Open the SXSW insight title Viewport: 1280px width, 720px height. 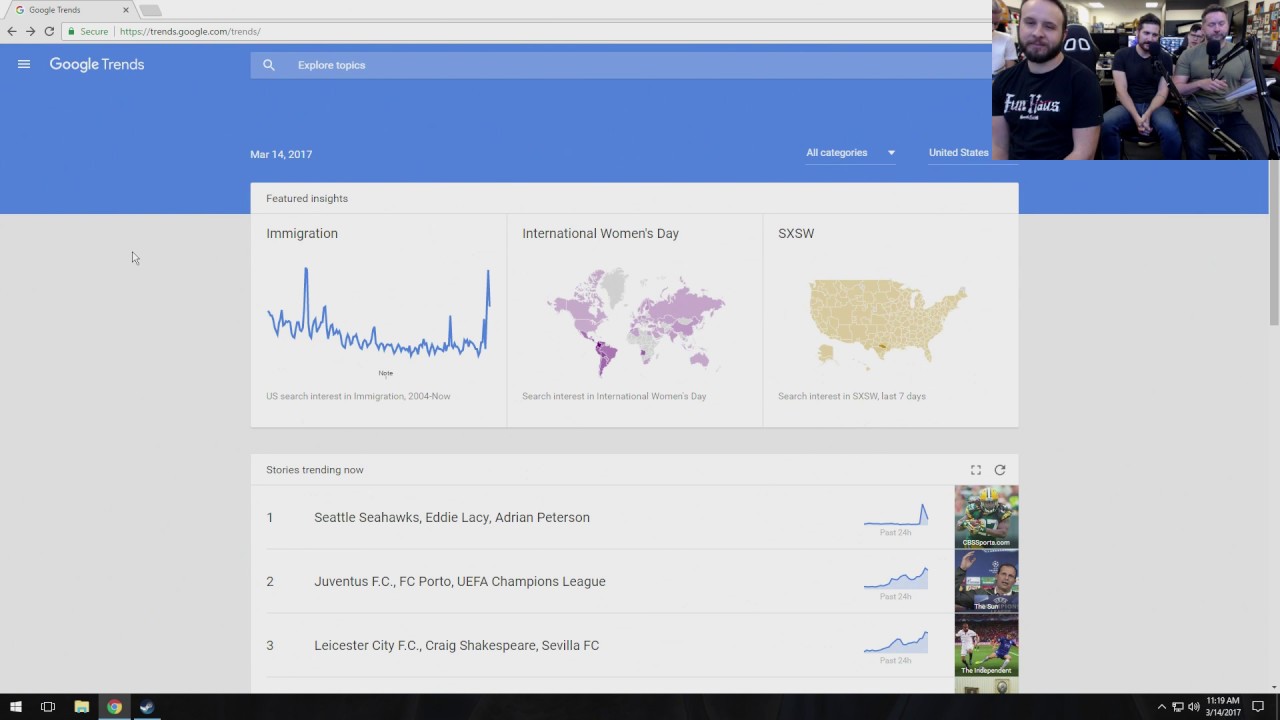point(796,233)
